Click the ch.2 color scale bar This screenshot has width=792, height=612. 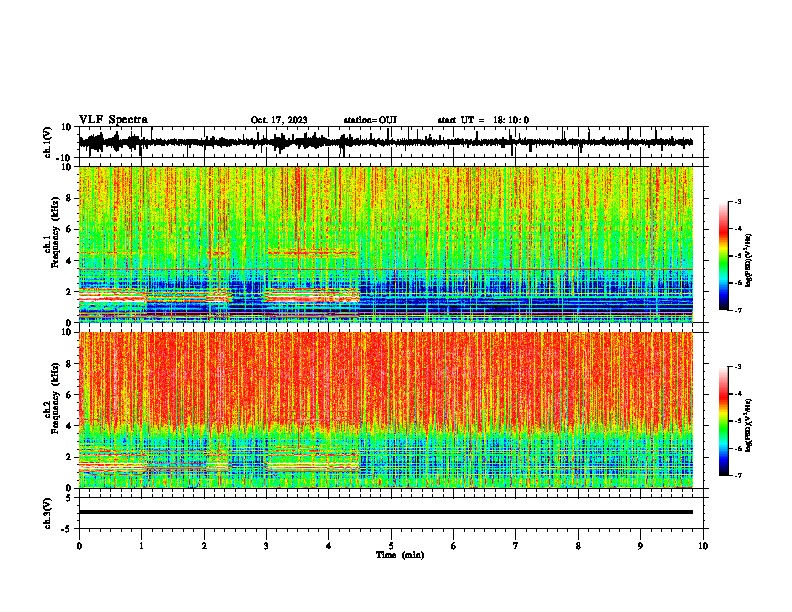[723, 421]
